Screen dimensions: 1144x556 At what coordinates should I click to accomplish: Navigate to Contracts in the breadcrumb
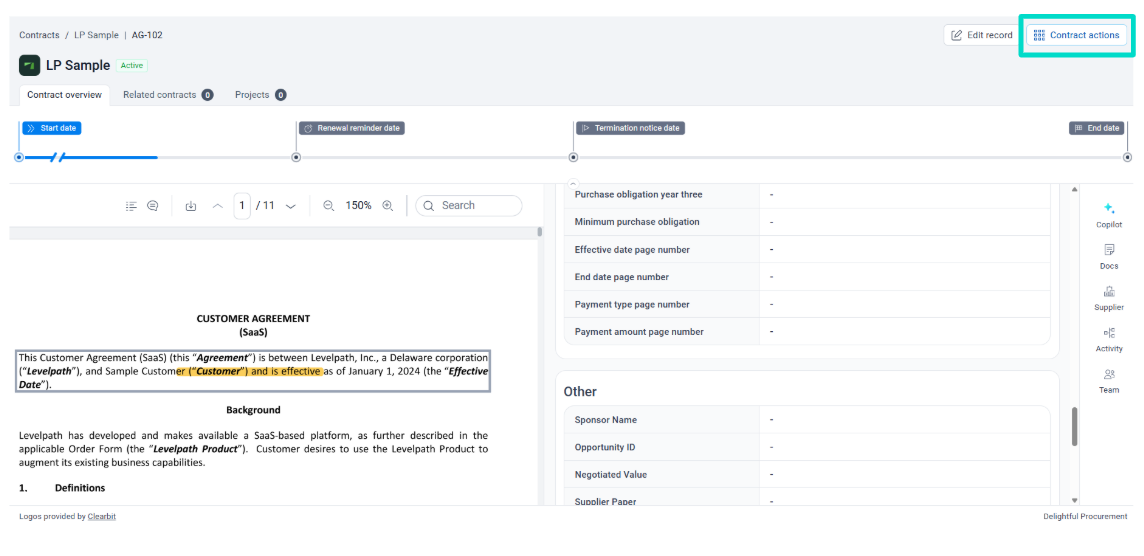click(39, 35)
